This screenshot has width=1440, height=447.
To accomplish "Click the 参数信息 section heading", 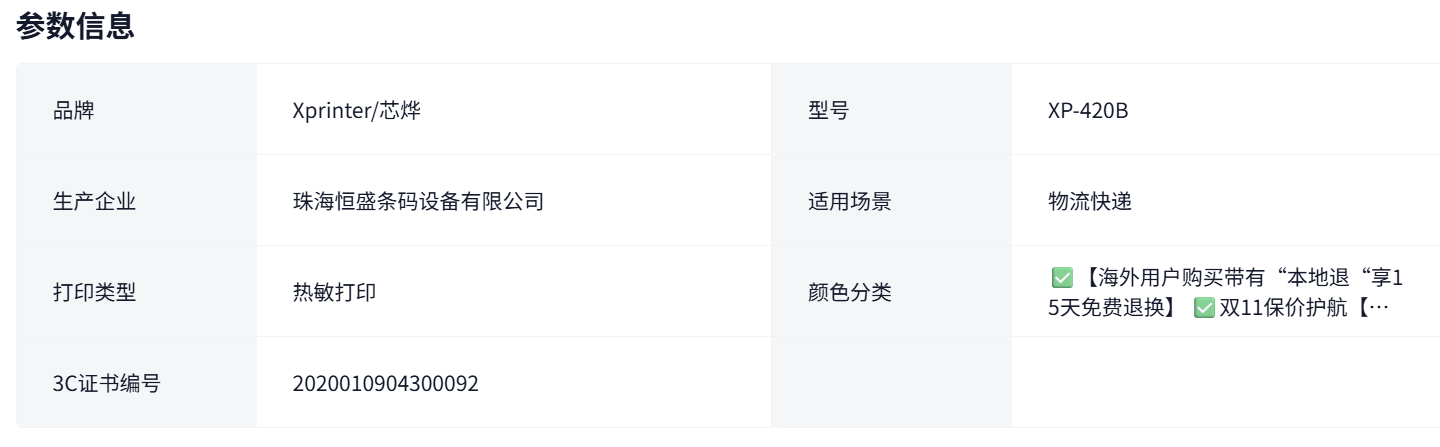I will 75,26.
